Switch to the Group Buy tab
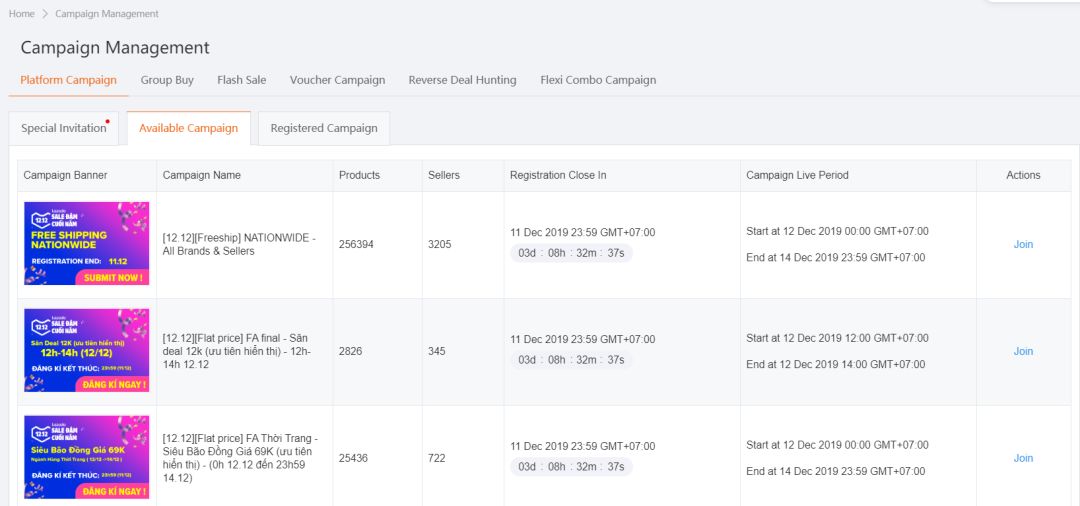 [167, 80]
